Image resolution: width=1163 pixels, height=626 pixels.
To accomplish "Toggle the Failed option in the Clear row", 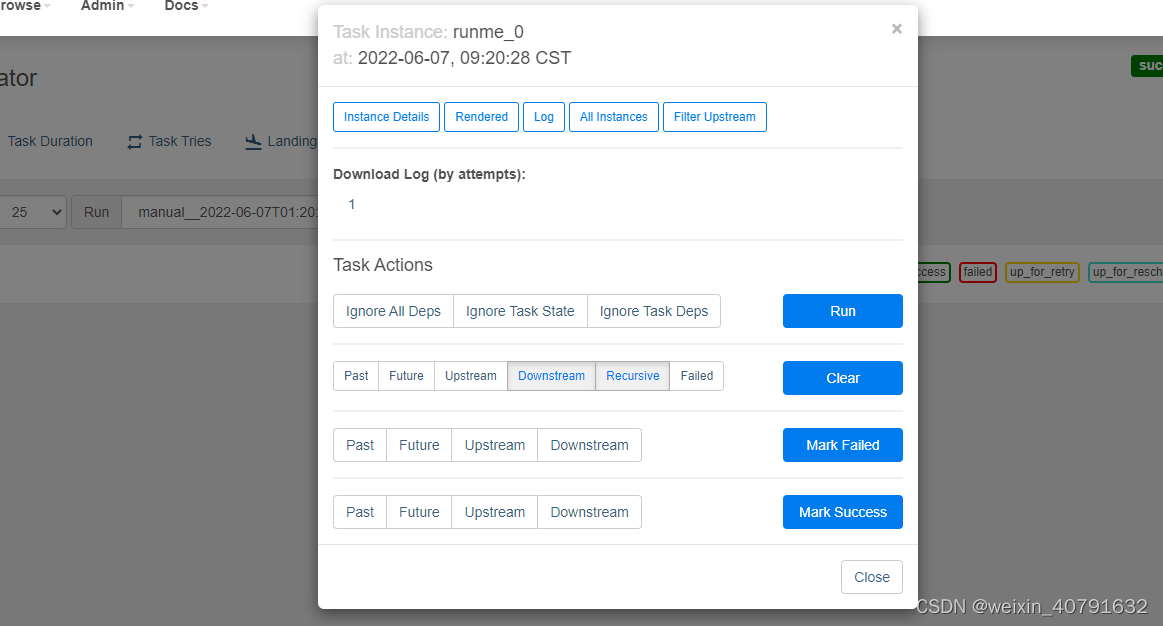I will pos(696,376).
